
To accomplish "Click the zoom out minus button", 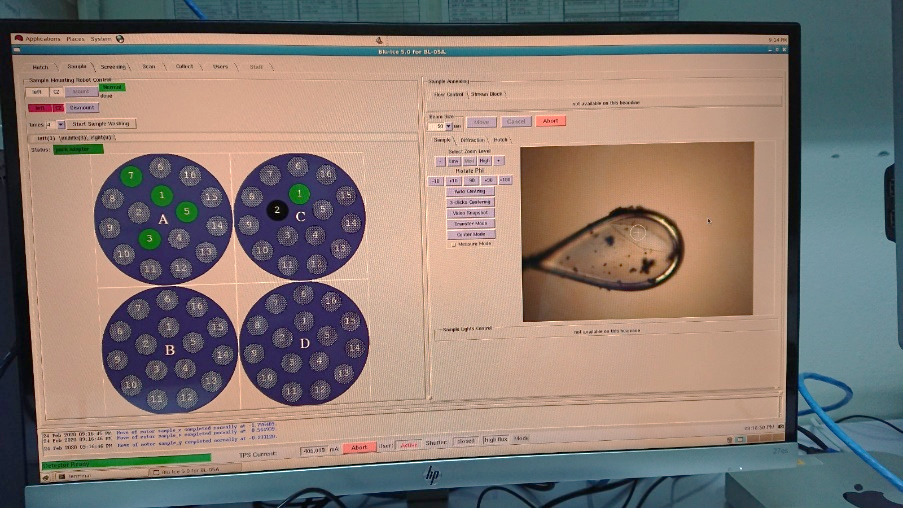I will [x=440, y=160].
